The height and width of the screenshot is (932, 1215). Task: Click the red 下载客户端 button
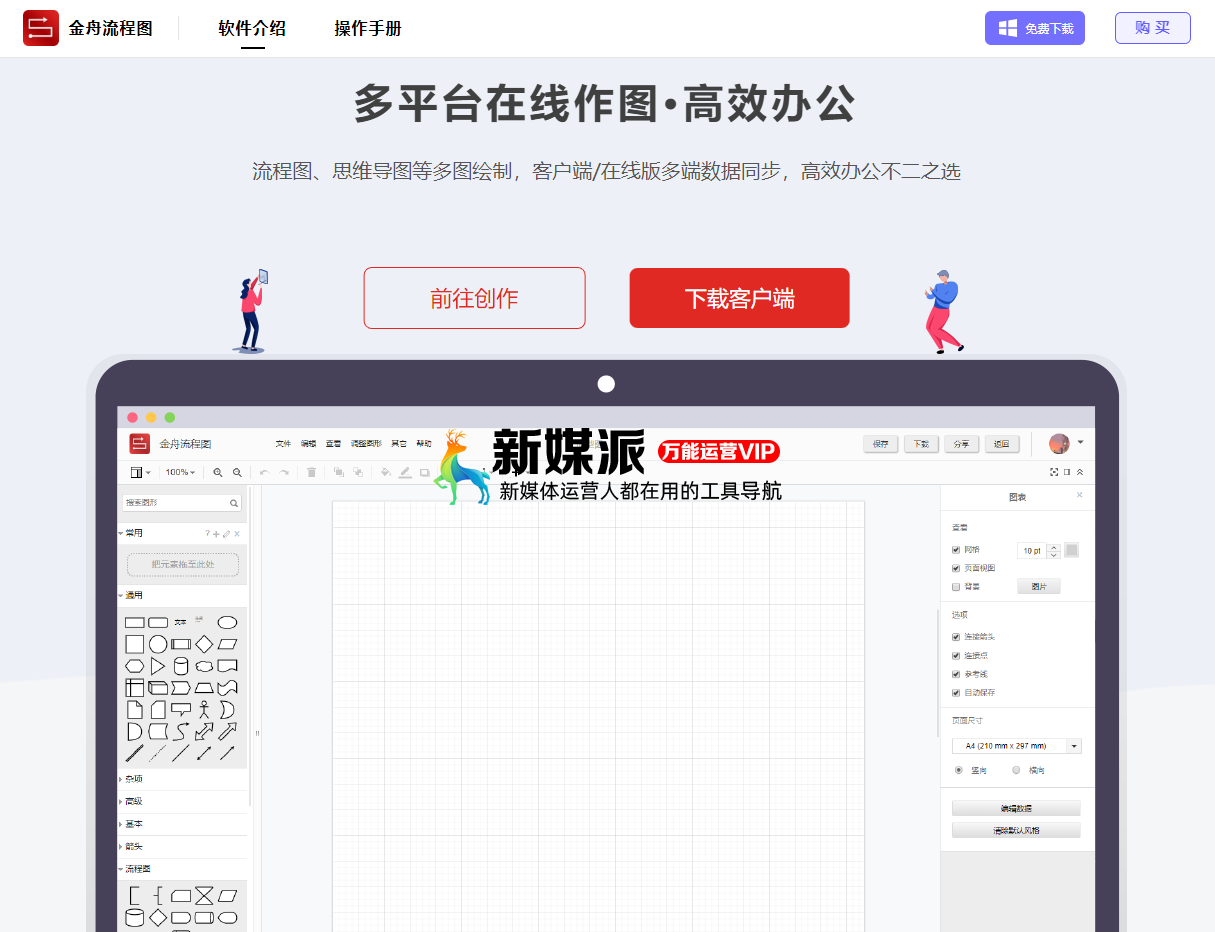(739, 298)
